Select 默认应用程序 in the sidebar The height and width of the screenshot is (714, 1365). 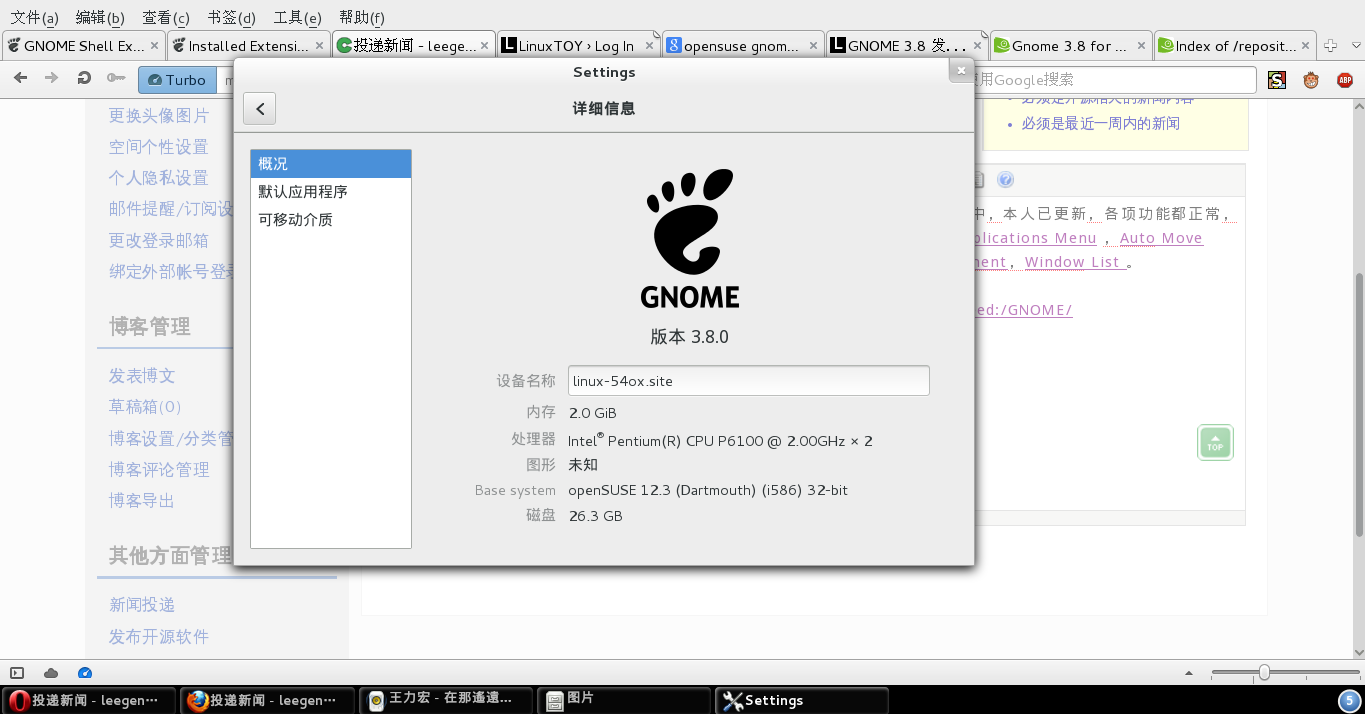pyautogui.click(x=331, y=192)
